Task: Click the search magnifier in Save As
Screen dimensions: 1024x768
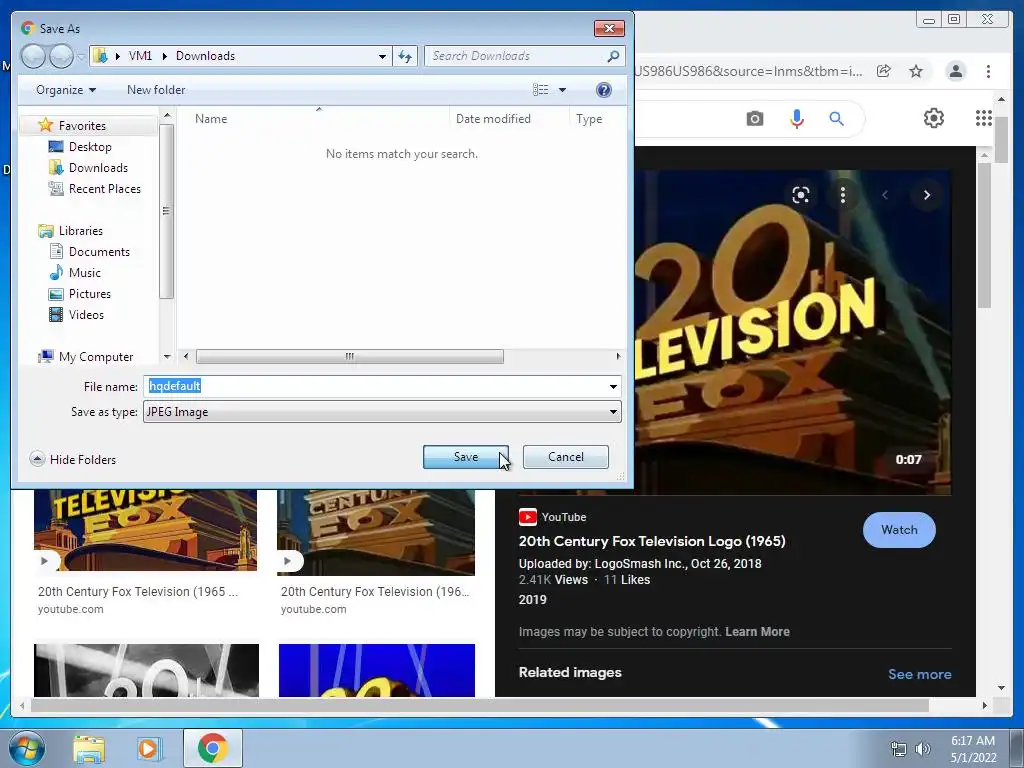Action: pos(613,56)
